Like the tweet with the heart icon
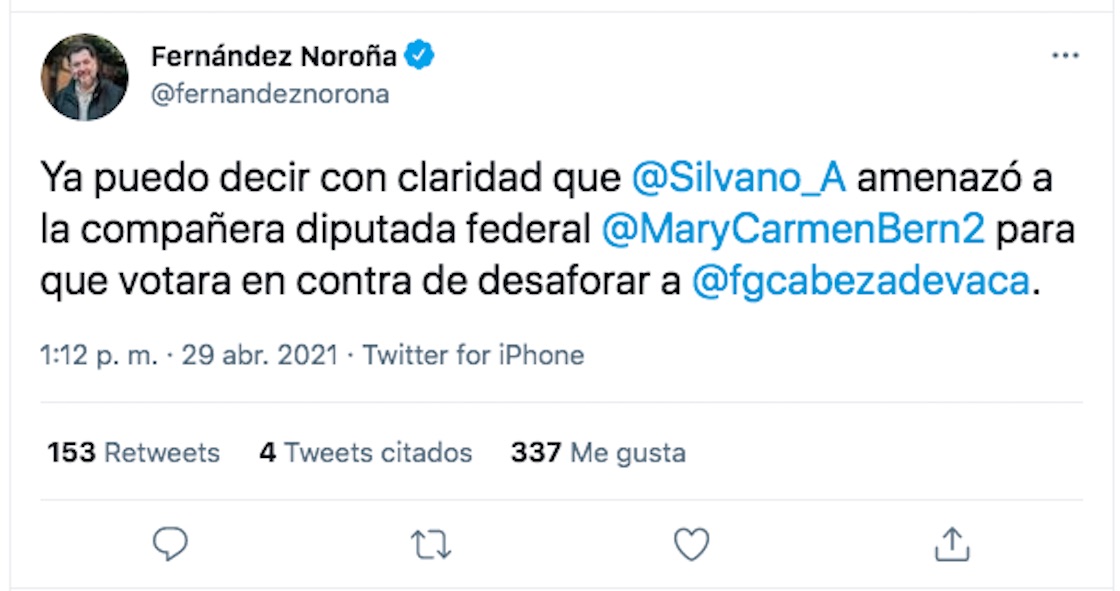 click(x=691, y=543)
